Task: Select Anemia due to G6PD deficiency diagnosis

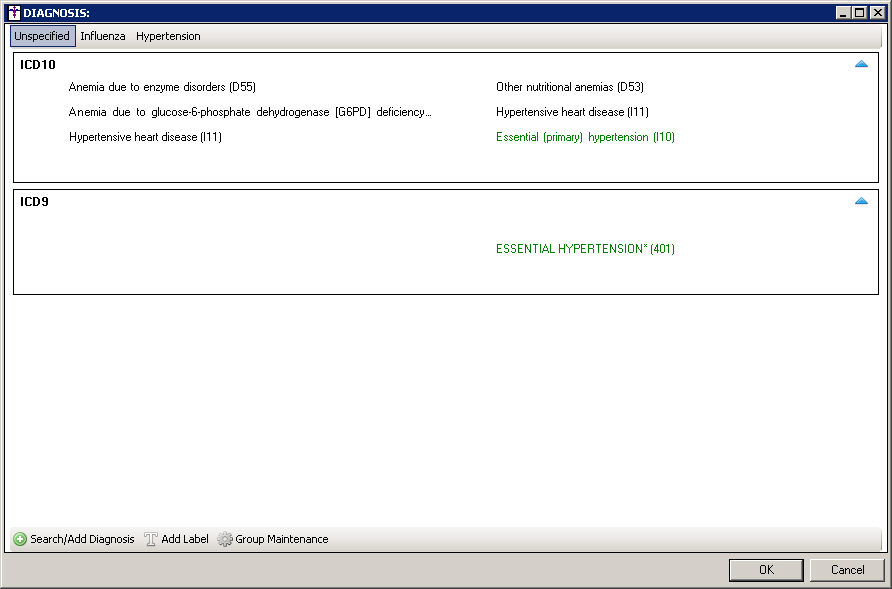Action: tap(250, 112)
